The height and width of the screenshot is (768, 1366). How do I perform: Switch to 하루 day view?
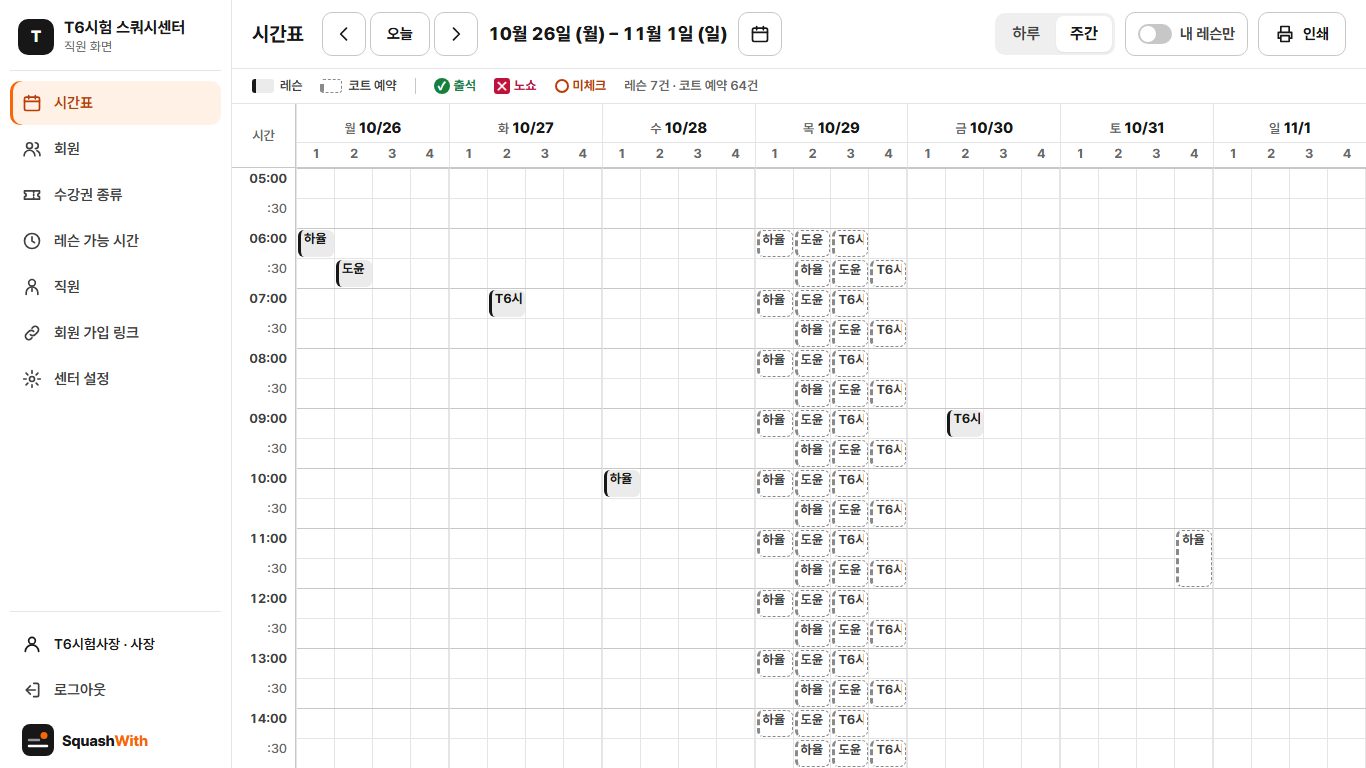1026,34
